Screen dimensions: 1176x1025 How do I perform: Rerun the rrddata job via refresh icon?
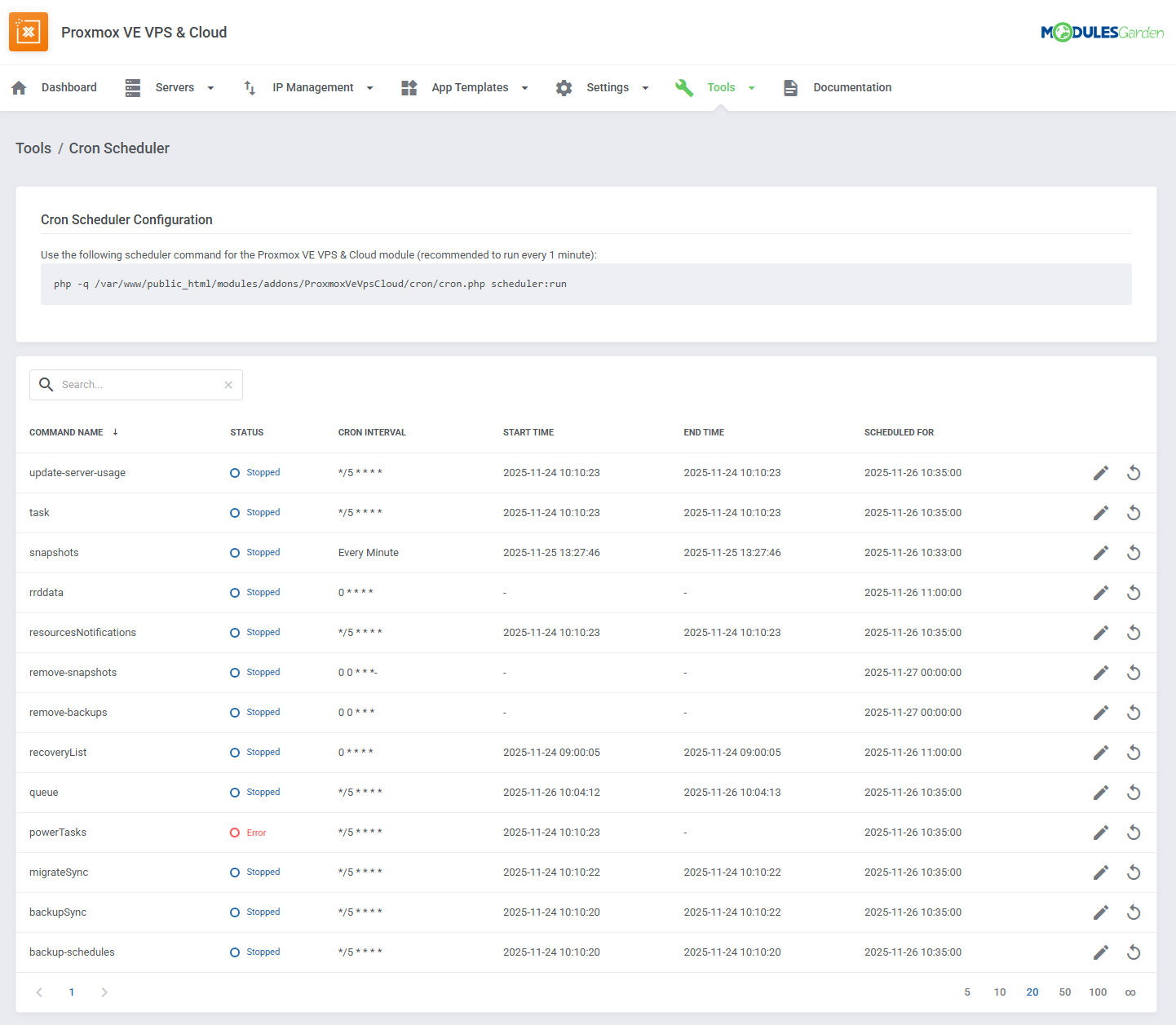[x=1134, y=592]
